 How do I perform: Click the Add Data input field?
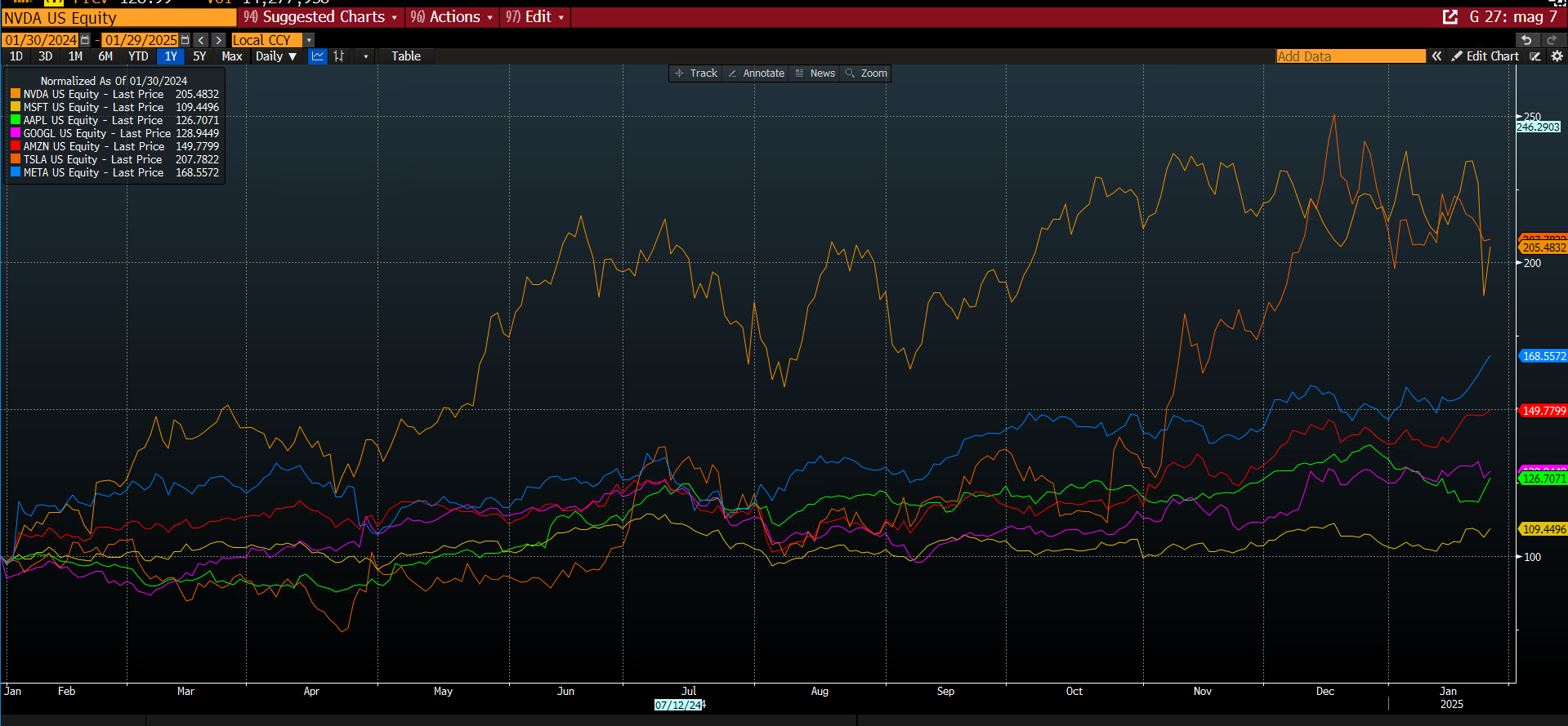point(1350,56)
